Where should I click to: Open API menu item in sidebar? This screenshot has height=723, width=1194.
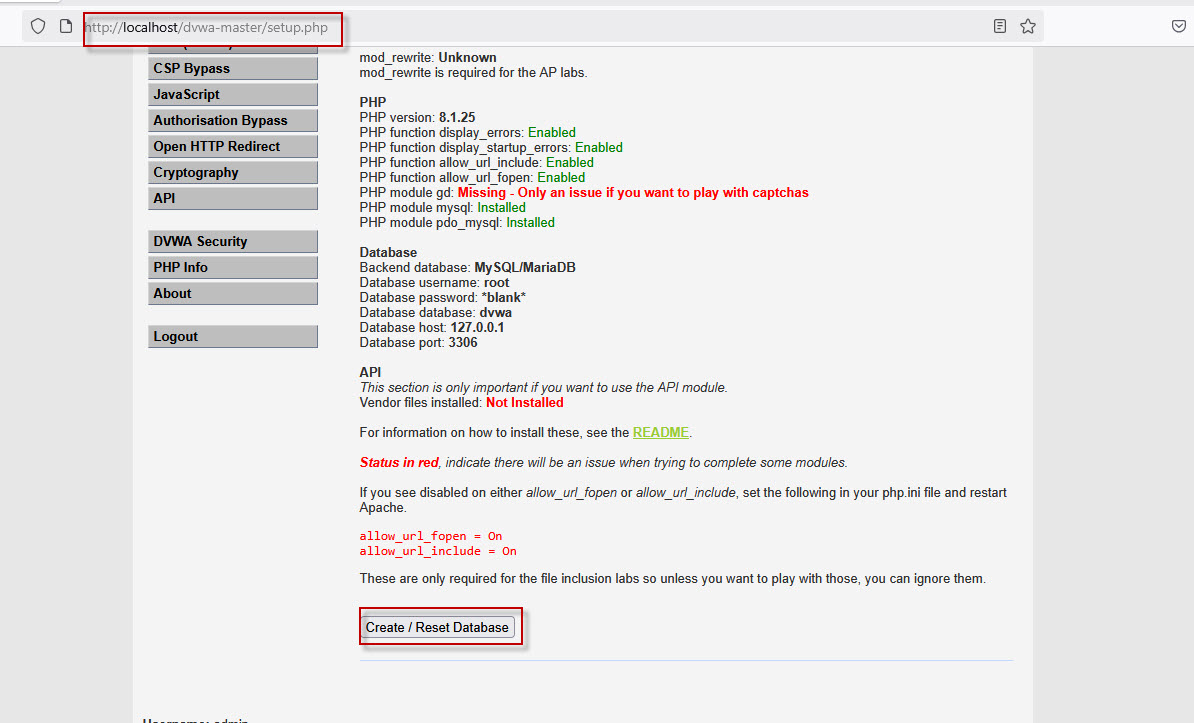click(233, 198)
